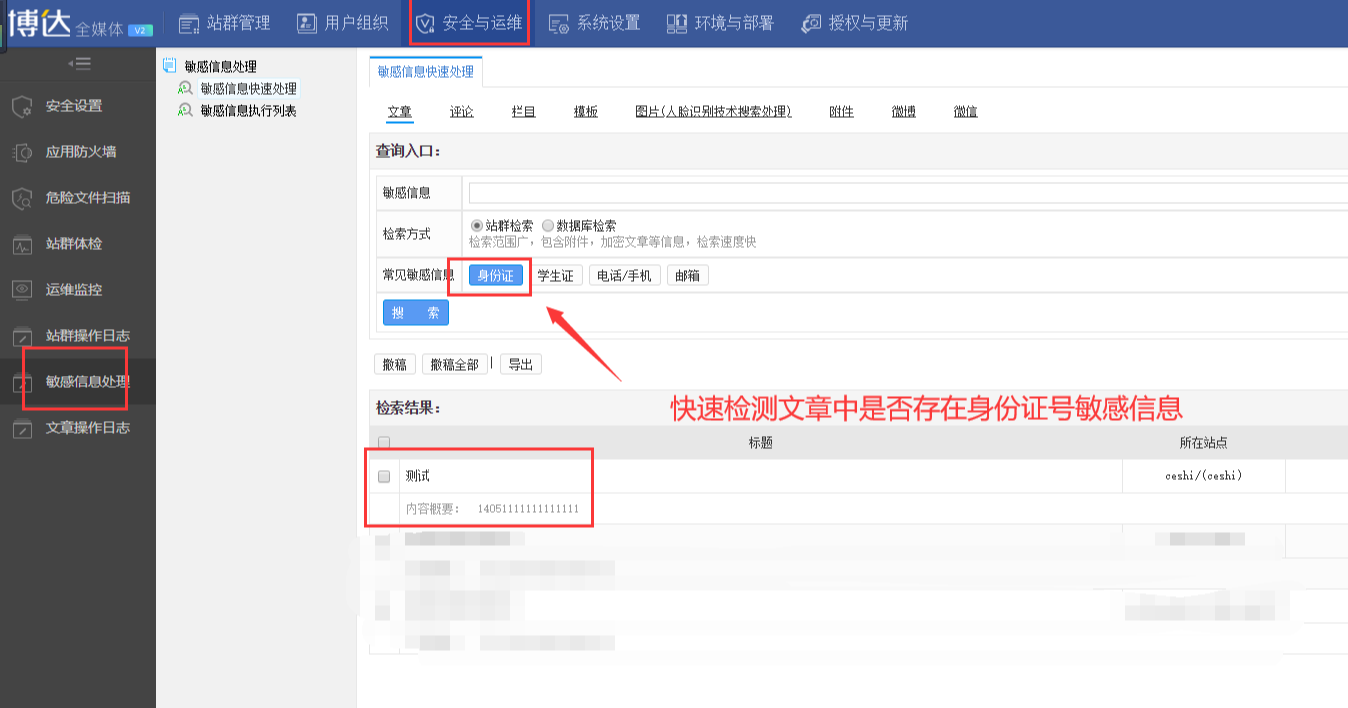
Task: Click the 内容概要 14051111111111111 summary text
Action: coord(492,509)
